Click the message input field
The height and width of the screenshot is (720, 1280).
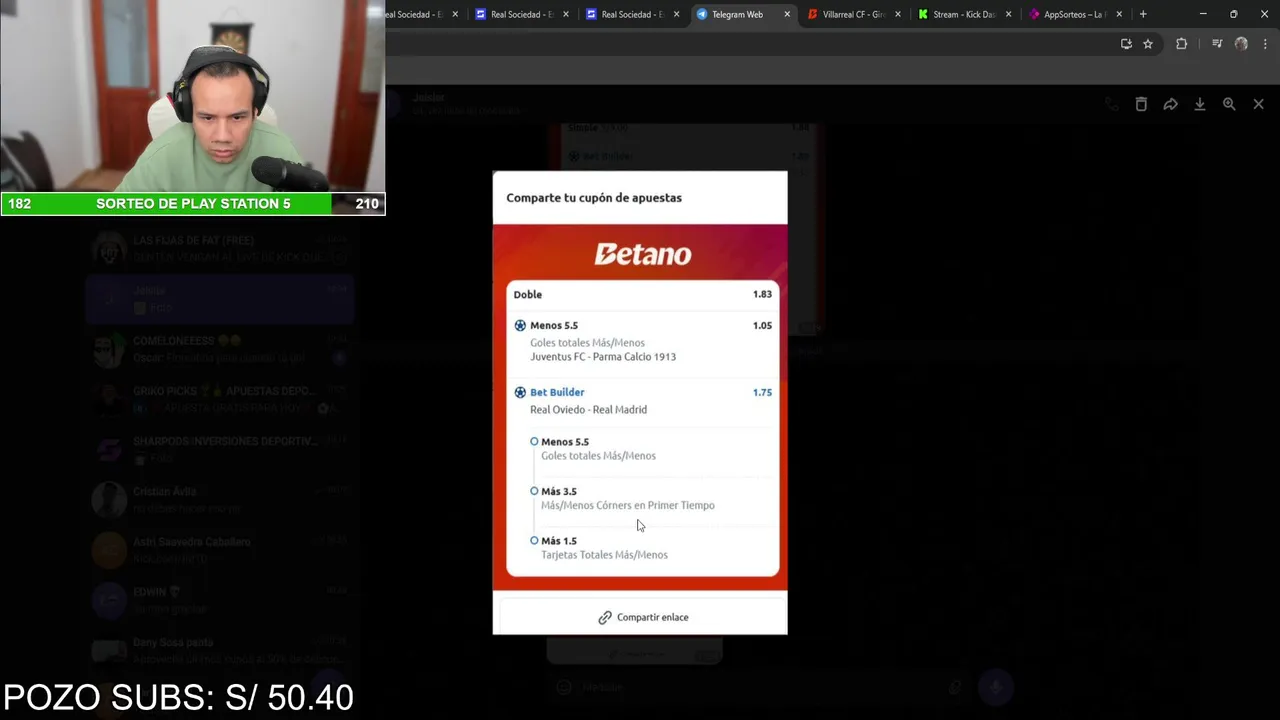[x=760, y=687]
